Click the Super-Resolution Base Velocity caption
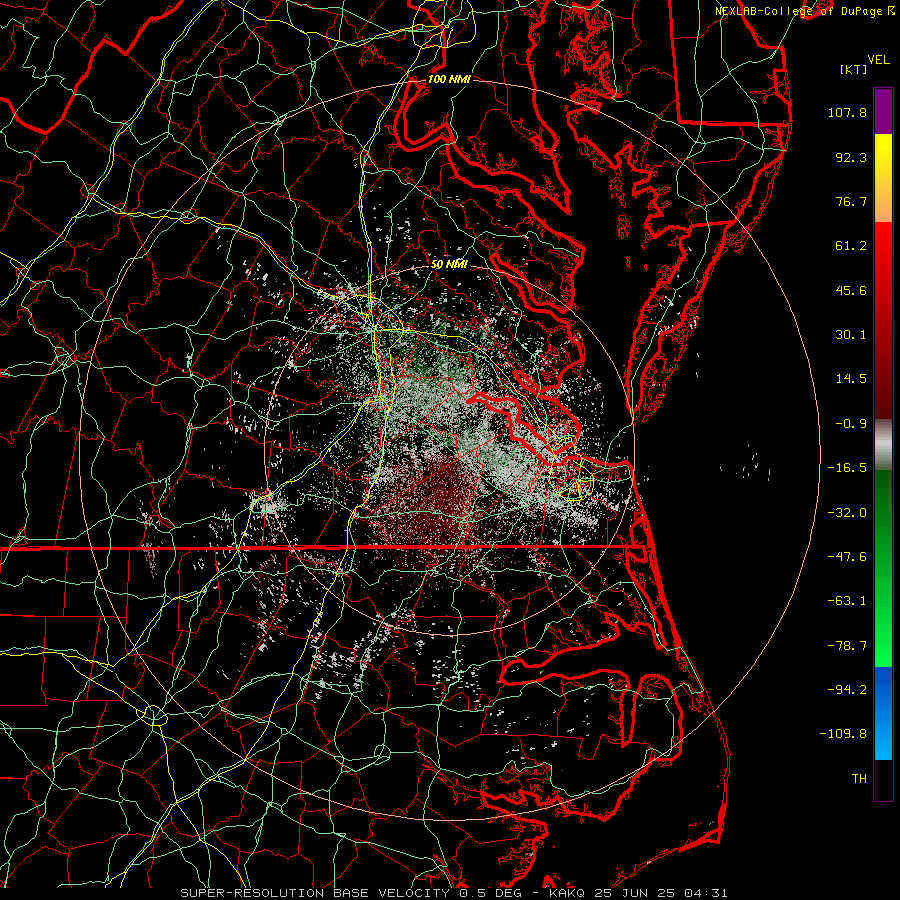 click(x=454, y=893)
